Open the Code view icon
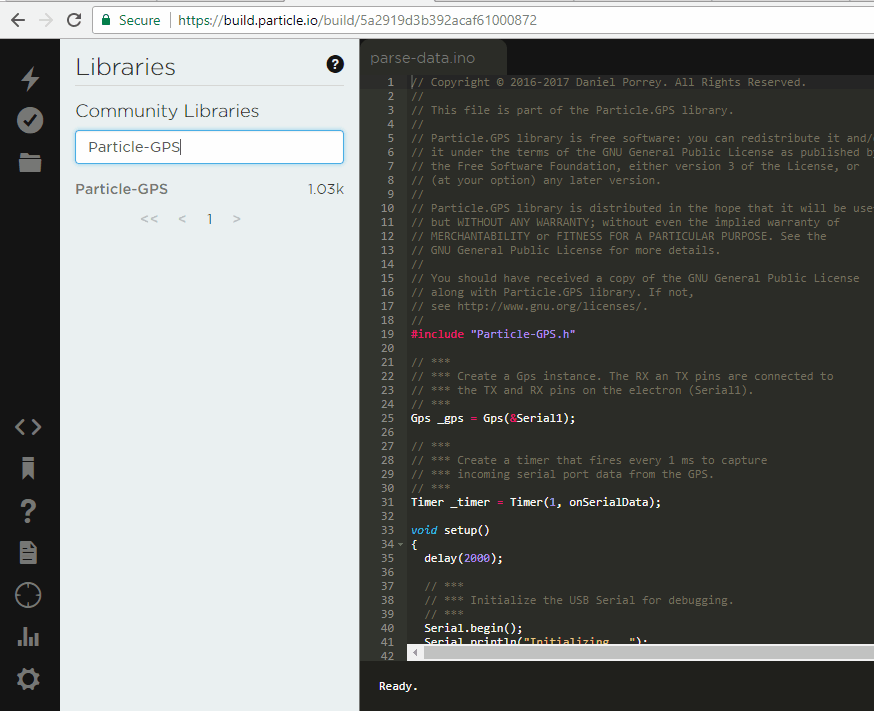The image size is (874, 711). (x=28, y=427)
